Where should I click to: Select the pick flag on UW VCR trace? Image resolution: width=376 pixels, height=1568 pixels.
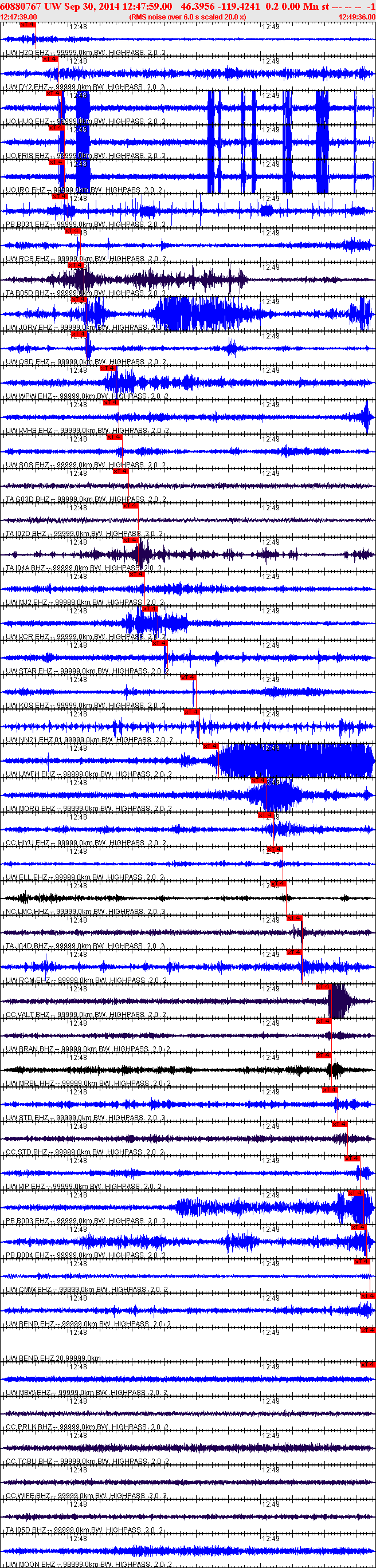(150, 609)
